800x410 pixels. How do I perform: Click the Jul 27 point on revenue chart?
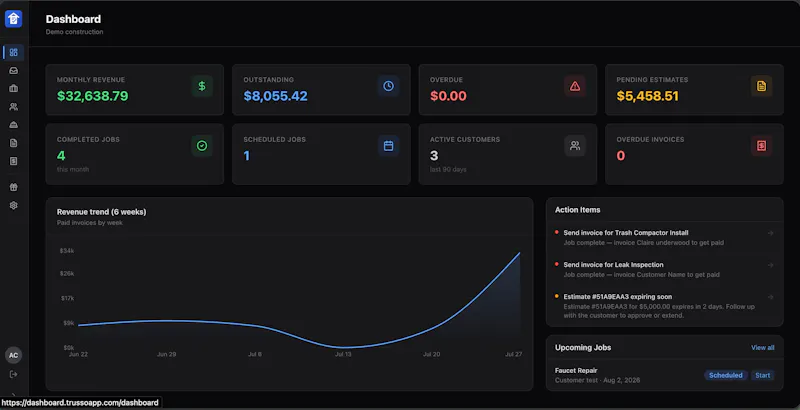pyautogui.click(x=520, y=252)
